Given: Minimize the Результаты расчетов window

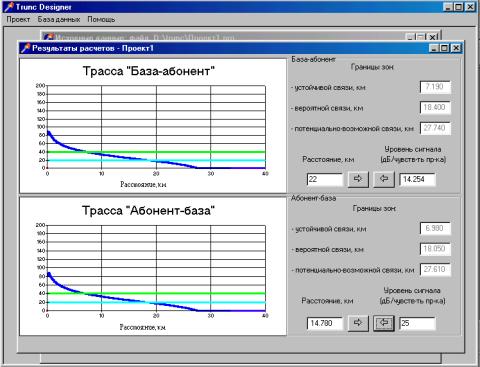Looking at the screenshot, I should pyautogui.click(x=434, y=48).
